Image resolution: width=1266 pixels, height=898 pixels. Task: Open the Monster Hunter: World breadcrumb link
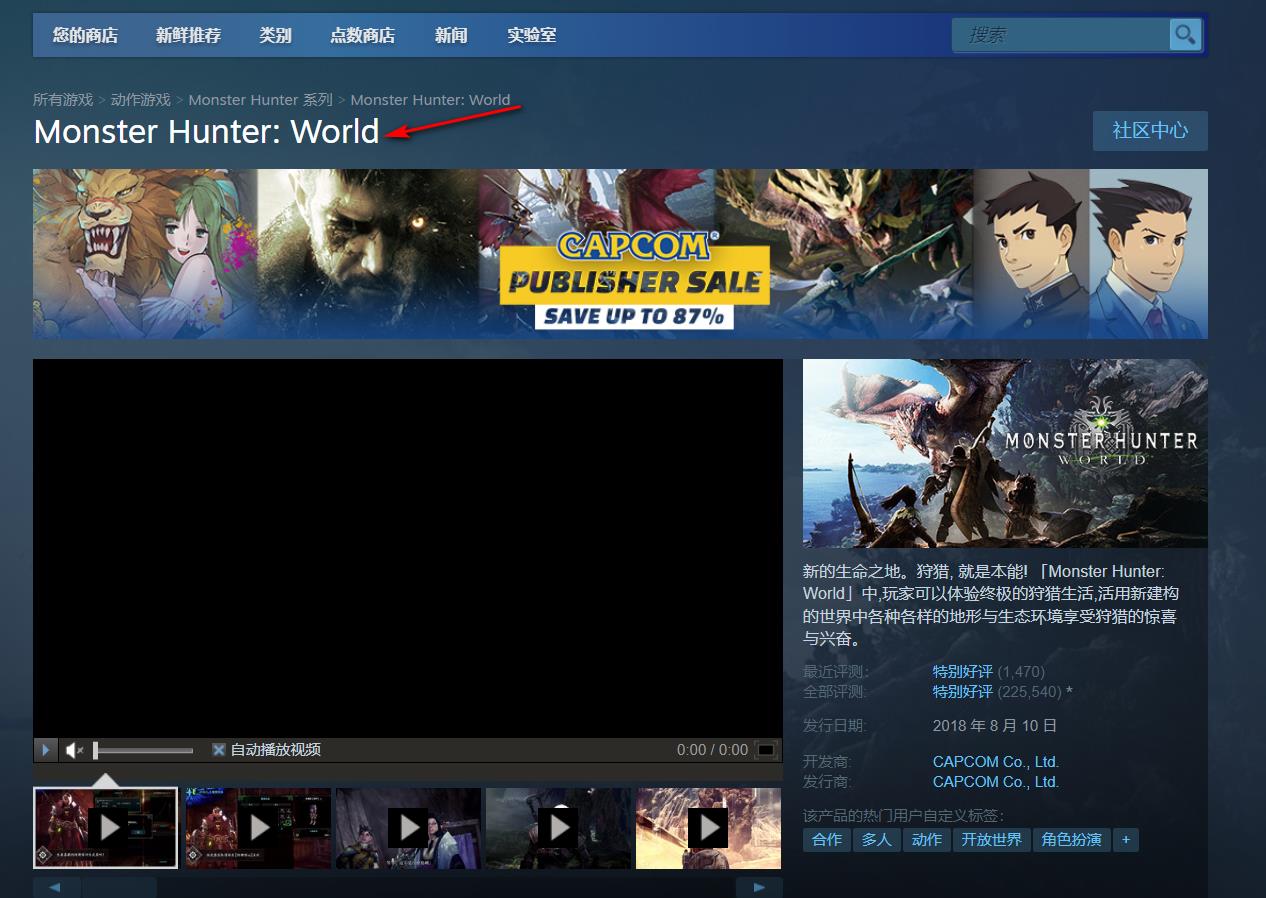(430, 100)
